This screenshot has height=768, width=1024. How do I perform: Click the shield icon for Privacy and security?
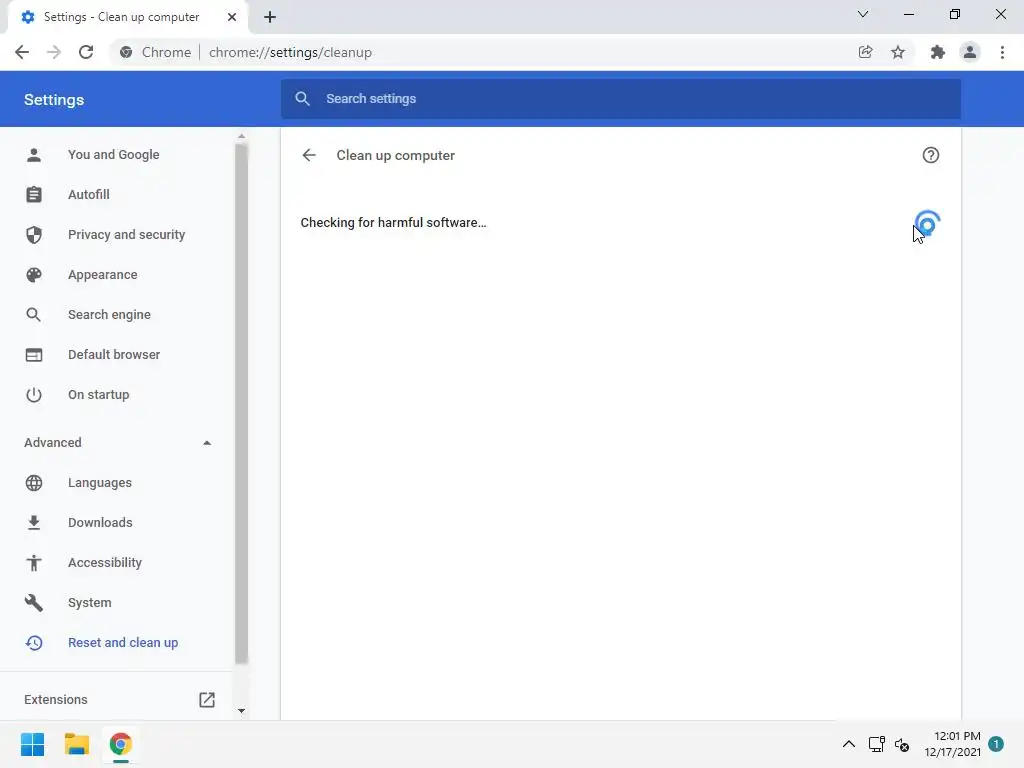(34, 234)
